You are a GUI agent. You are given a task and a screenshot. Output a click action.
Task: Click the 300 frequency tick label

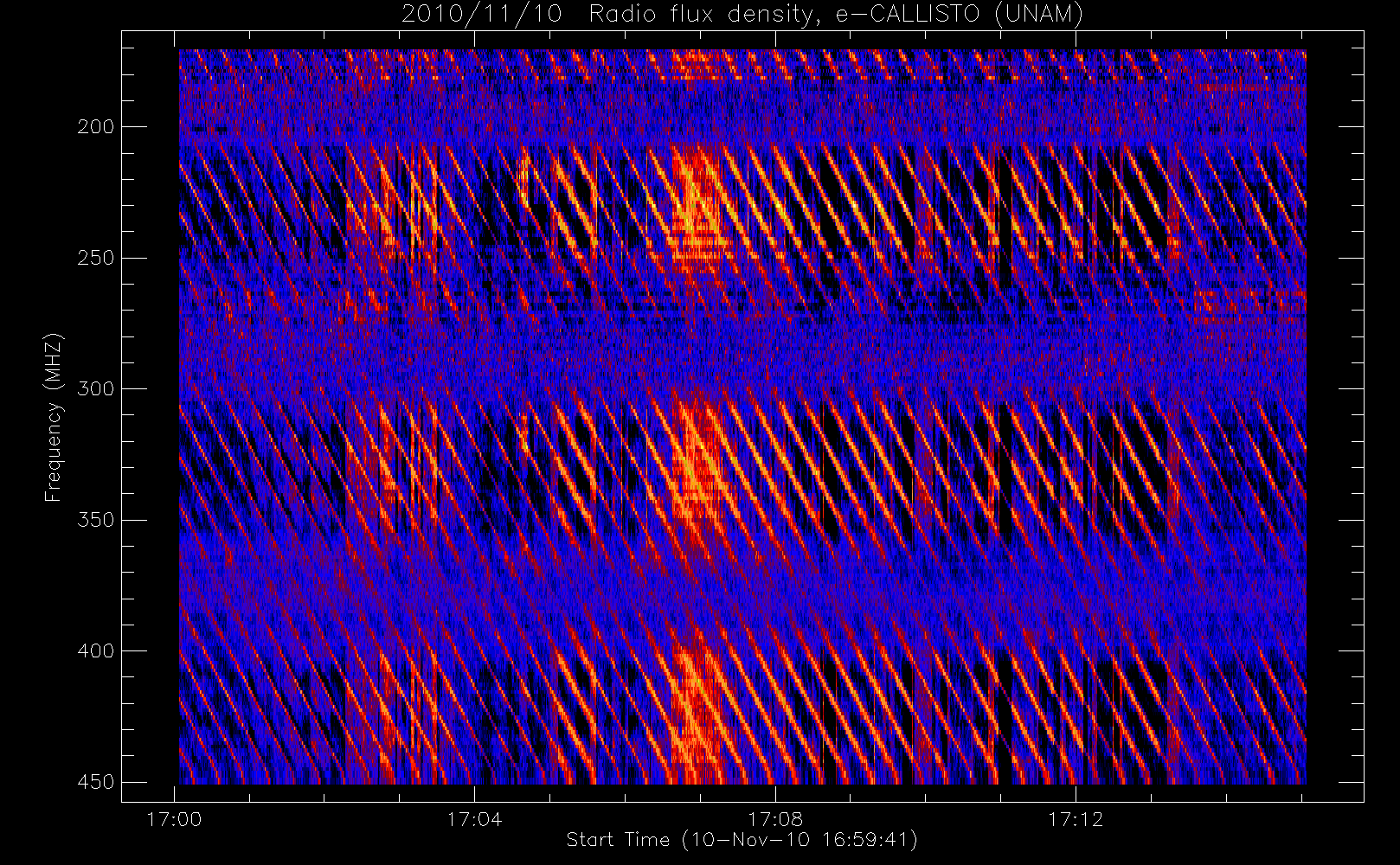click(95, 389)
